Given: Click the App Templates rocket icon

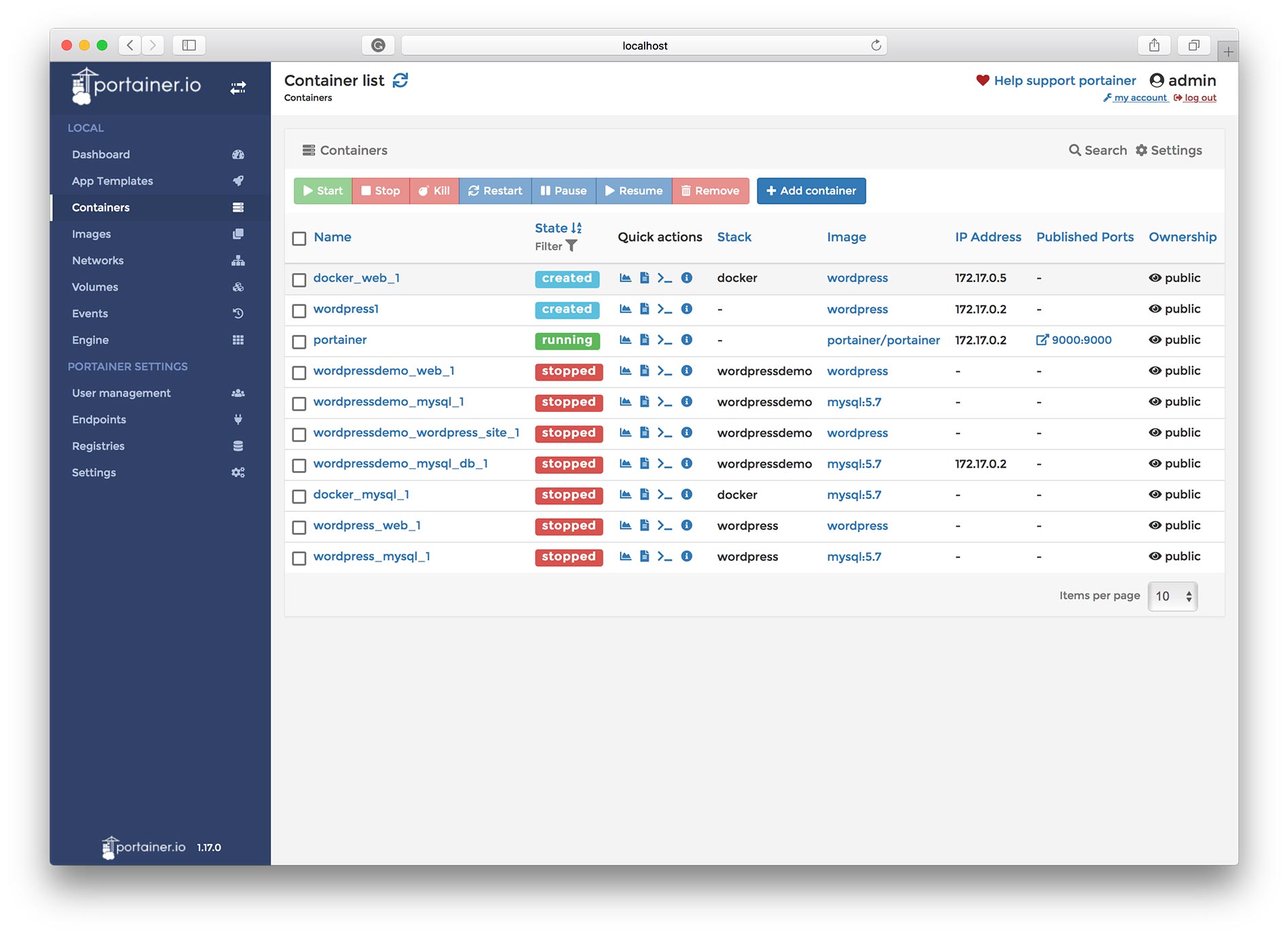Looking at the screenshot, I should pyautogui.click(x=238, y=181).
